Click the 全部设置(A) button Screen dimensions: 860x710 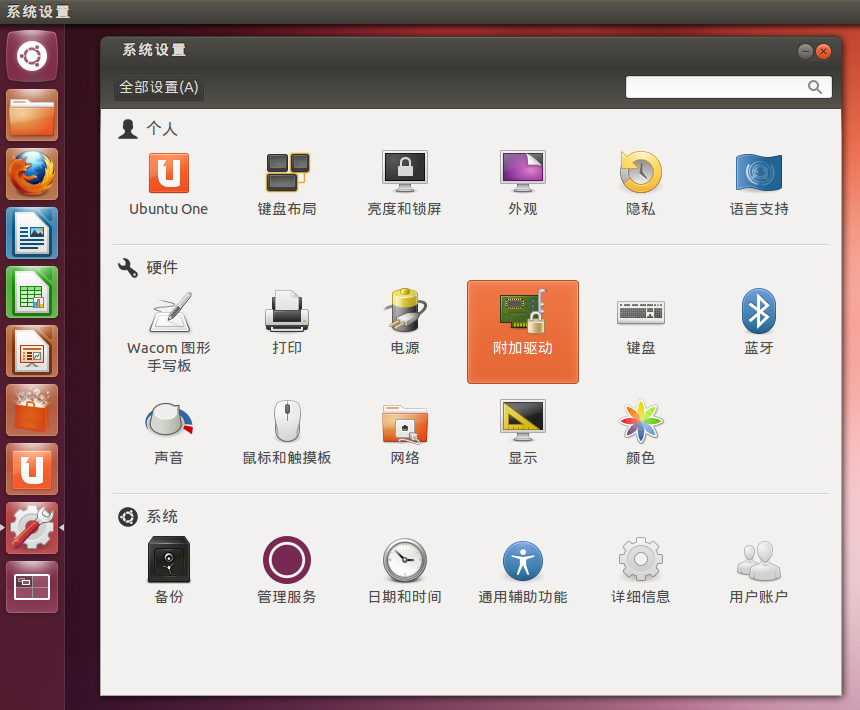tap(159, 87)
